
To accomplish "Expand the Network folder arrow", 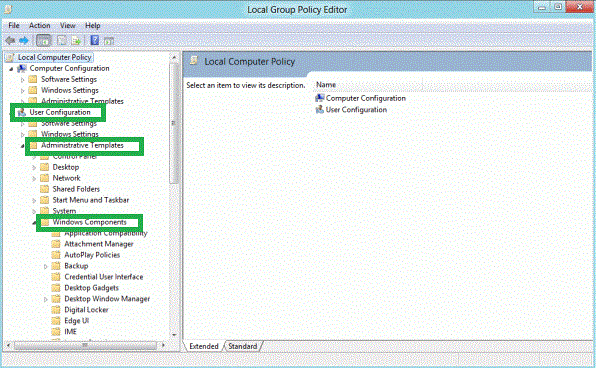I will tap(34, 179).
